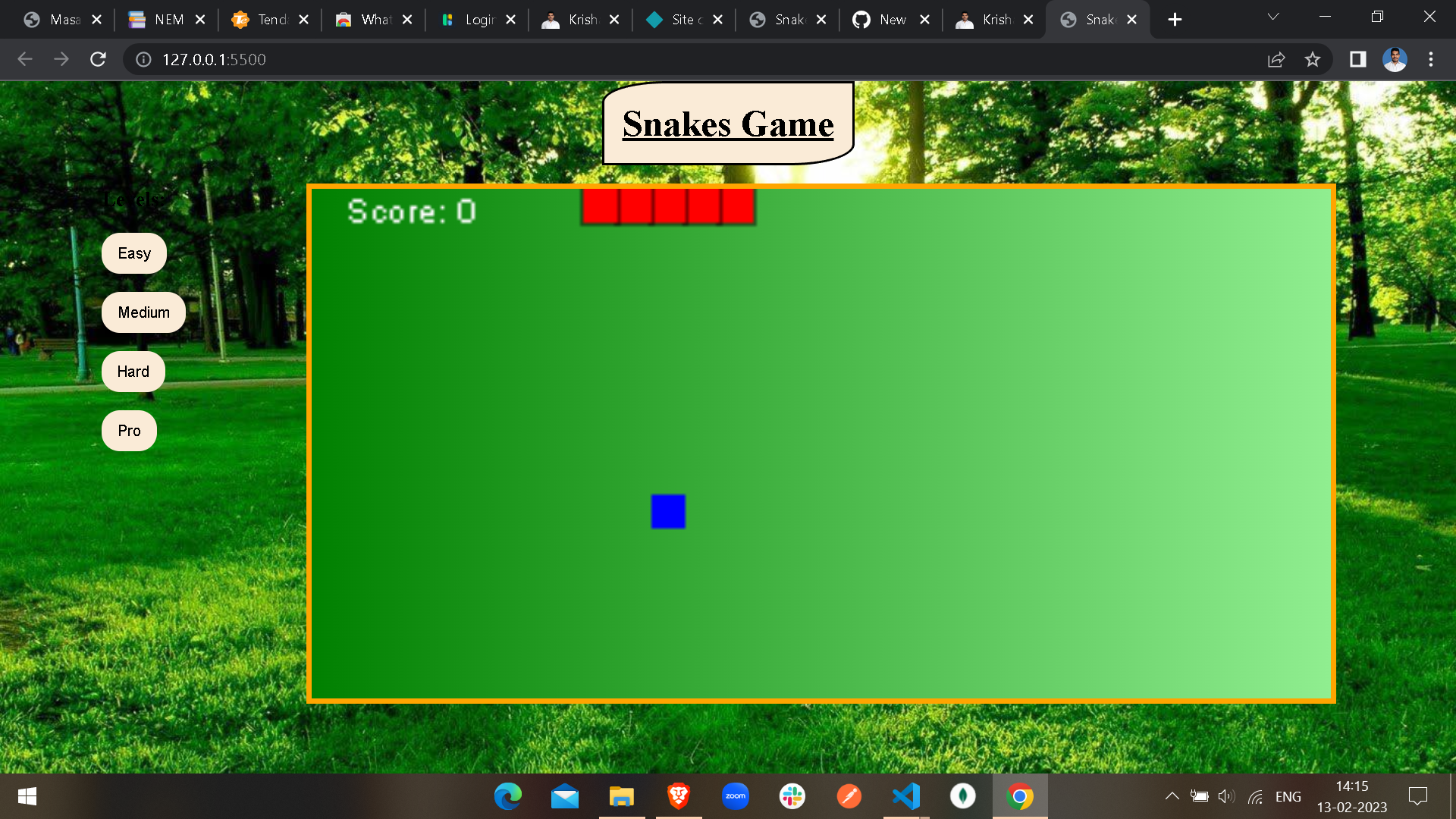Select the Easy level button
The image size is (1456, 819).
[133, 253]
